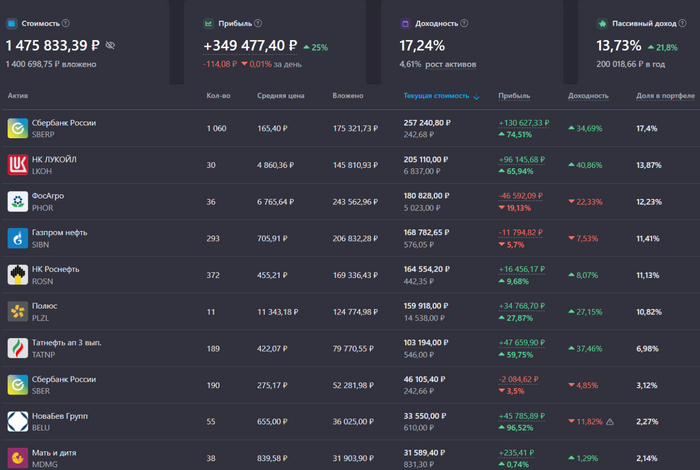Click the НК ЛУКОЙЛ logo icon

tap(17, 165)
